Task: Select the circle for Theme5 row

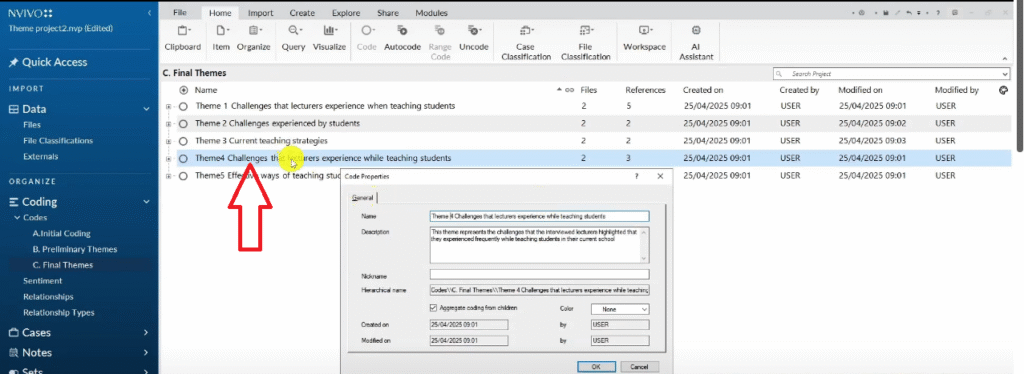Action: [x=184, y=176]
